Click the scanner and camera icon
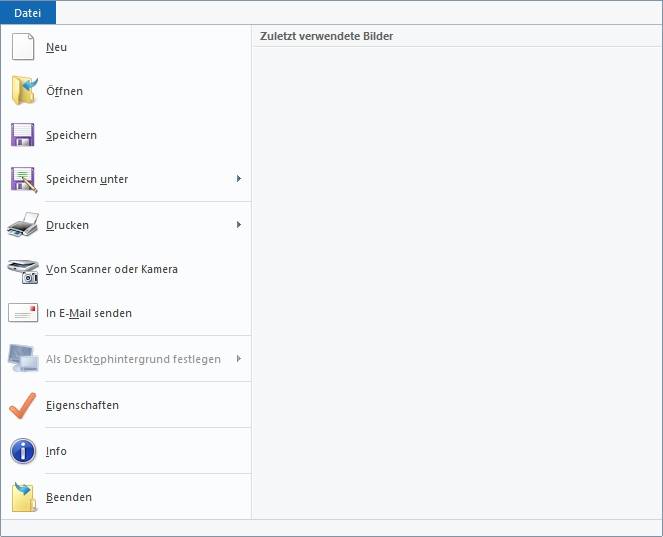 point(23,271)
